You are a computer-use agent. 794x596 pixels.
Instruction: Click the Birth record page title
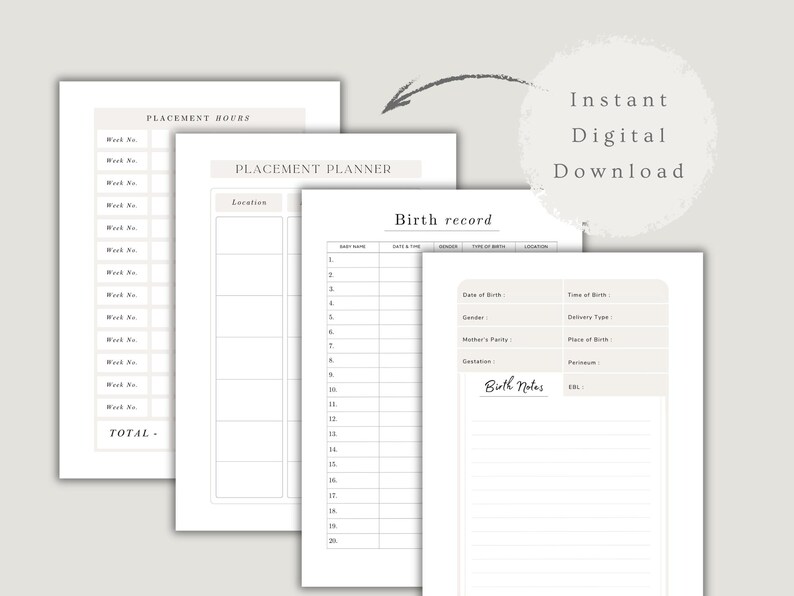point(443,220)
